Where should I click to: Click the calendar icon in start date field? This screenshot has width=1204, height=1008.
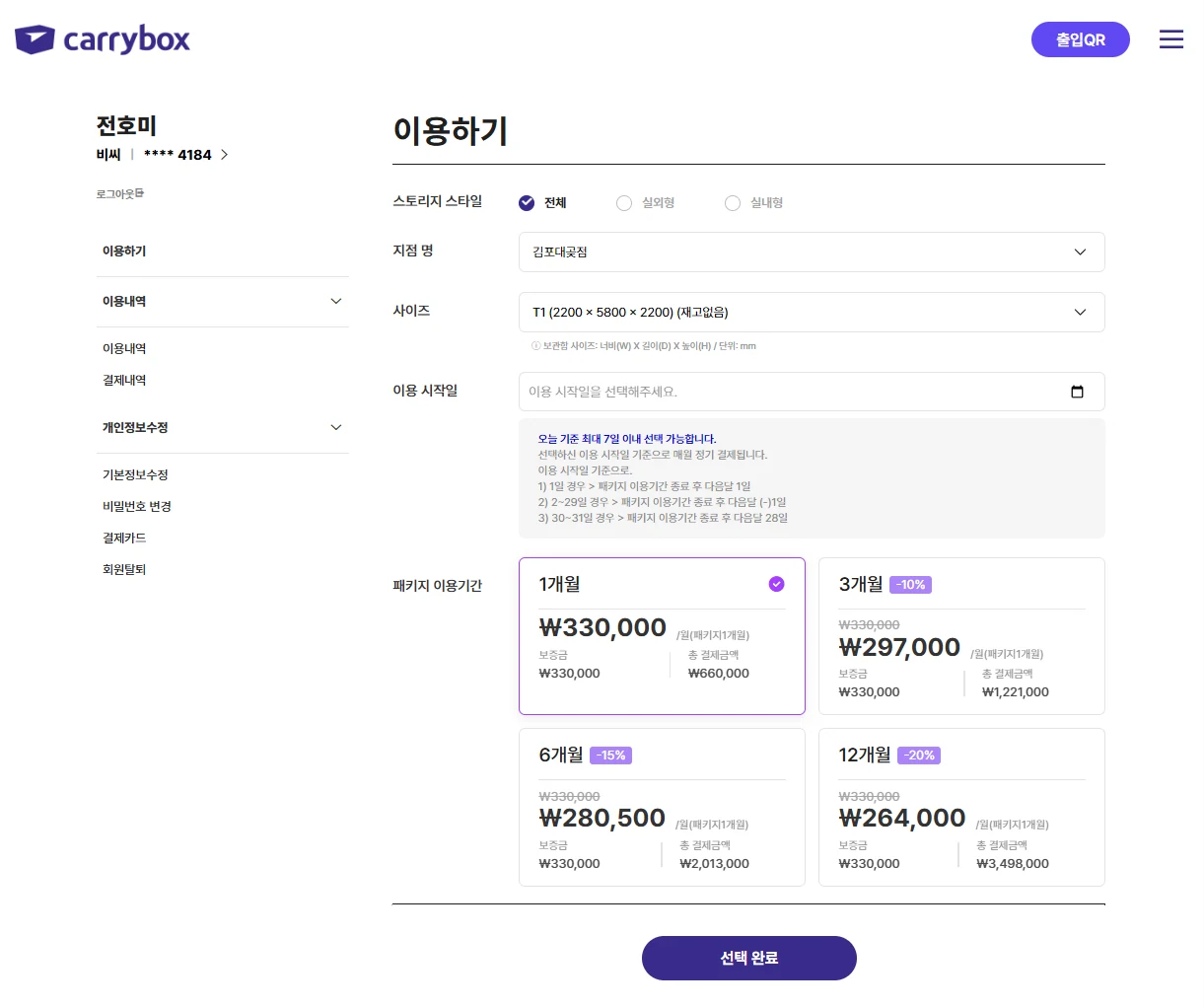(1077, 392)
